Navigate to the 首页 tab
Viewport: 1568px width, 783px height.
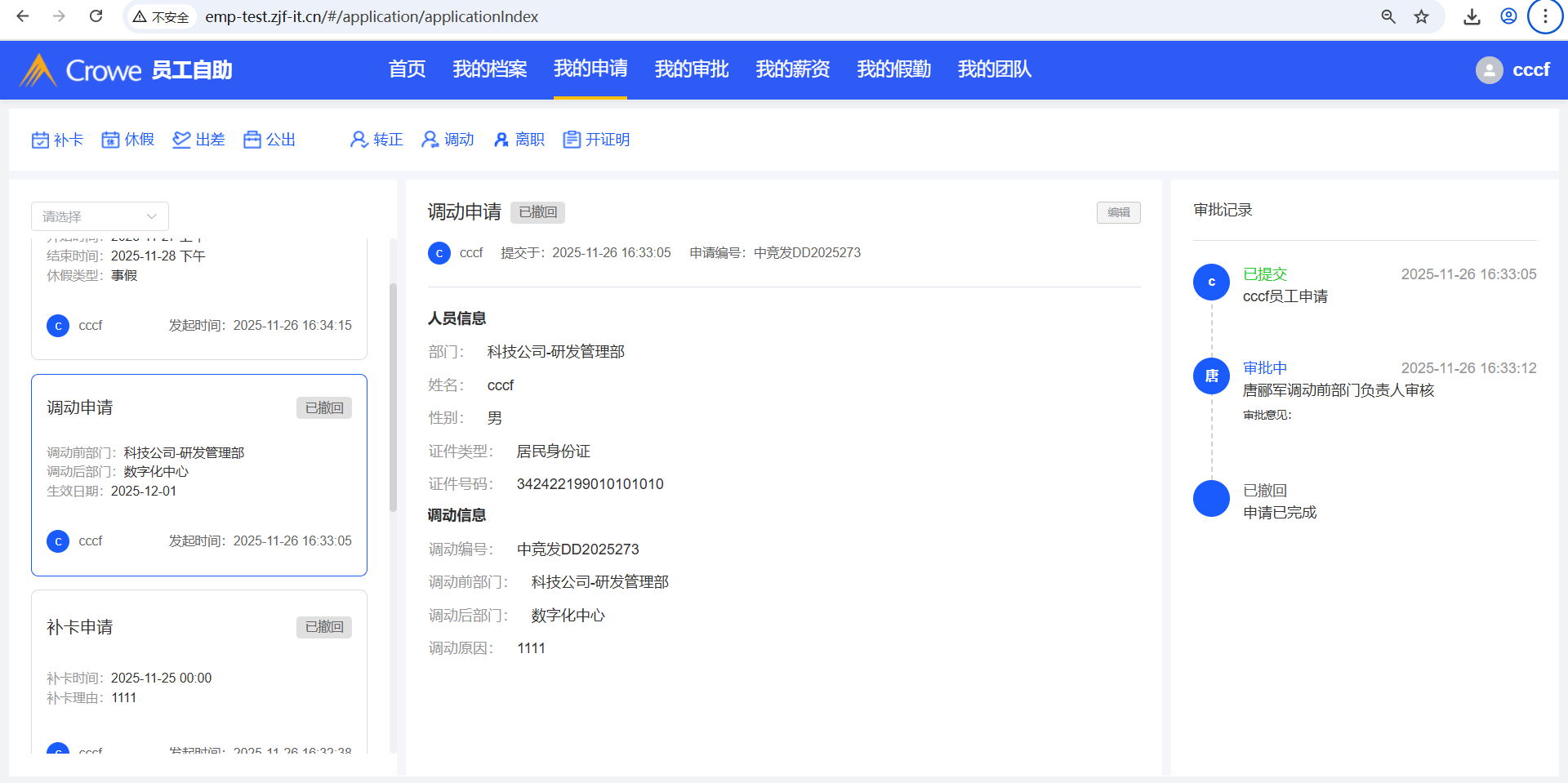[407, 69]
